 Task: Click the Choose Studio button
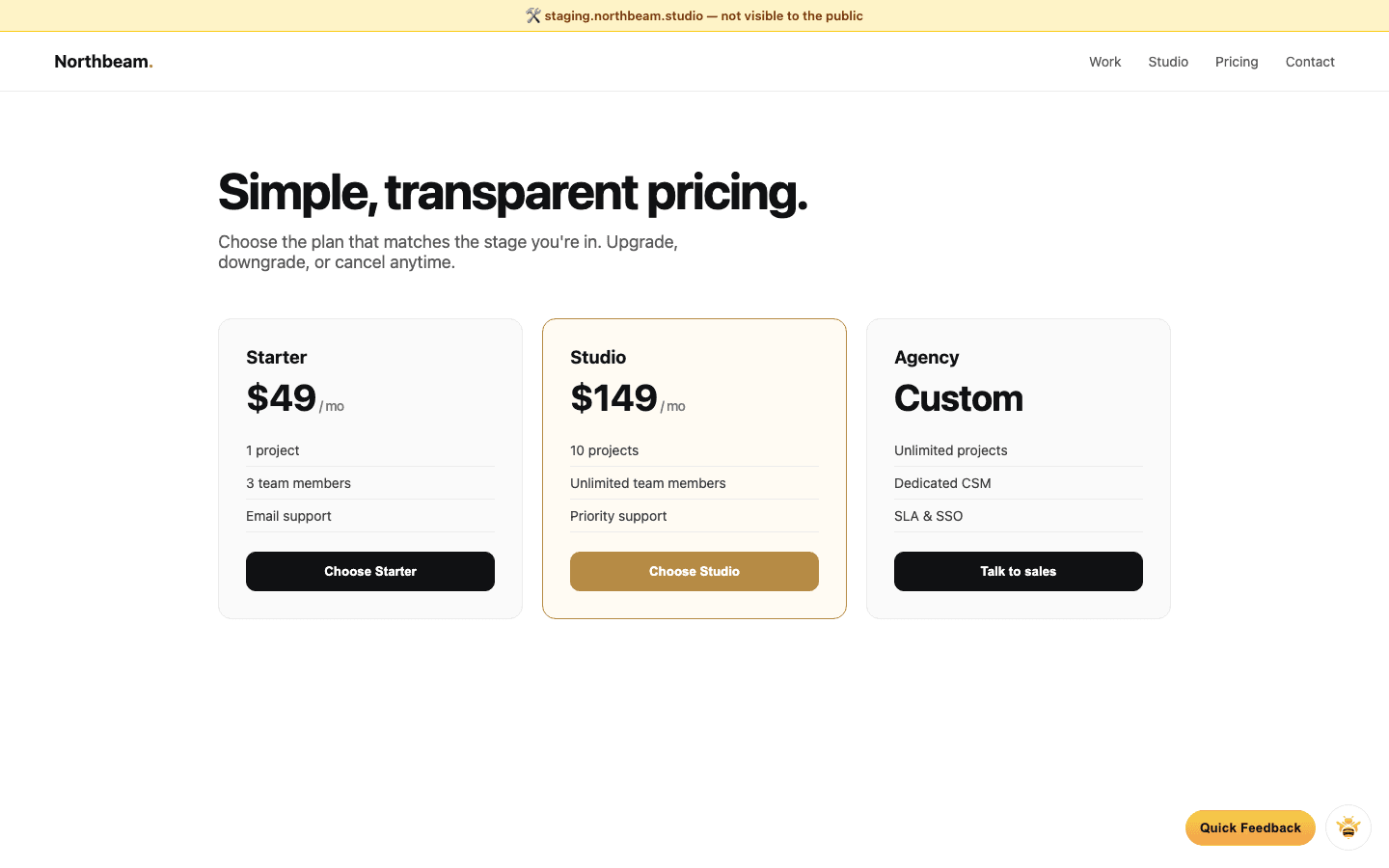click(x=694, y=571)
